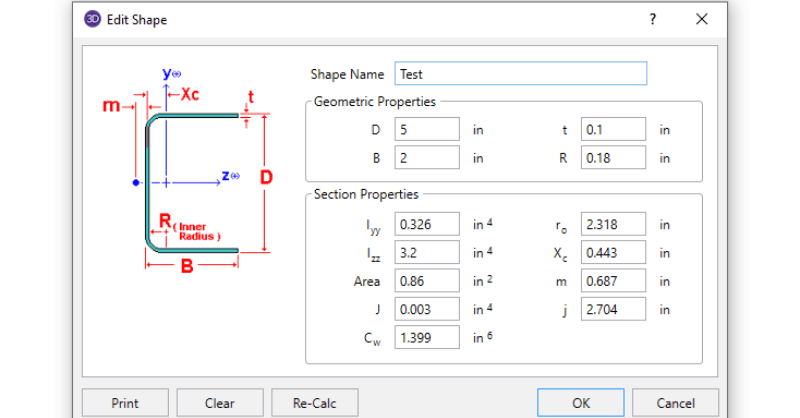800x418 pixels.
Task: Select the torsional constant J field
Action: 427,309
